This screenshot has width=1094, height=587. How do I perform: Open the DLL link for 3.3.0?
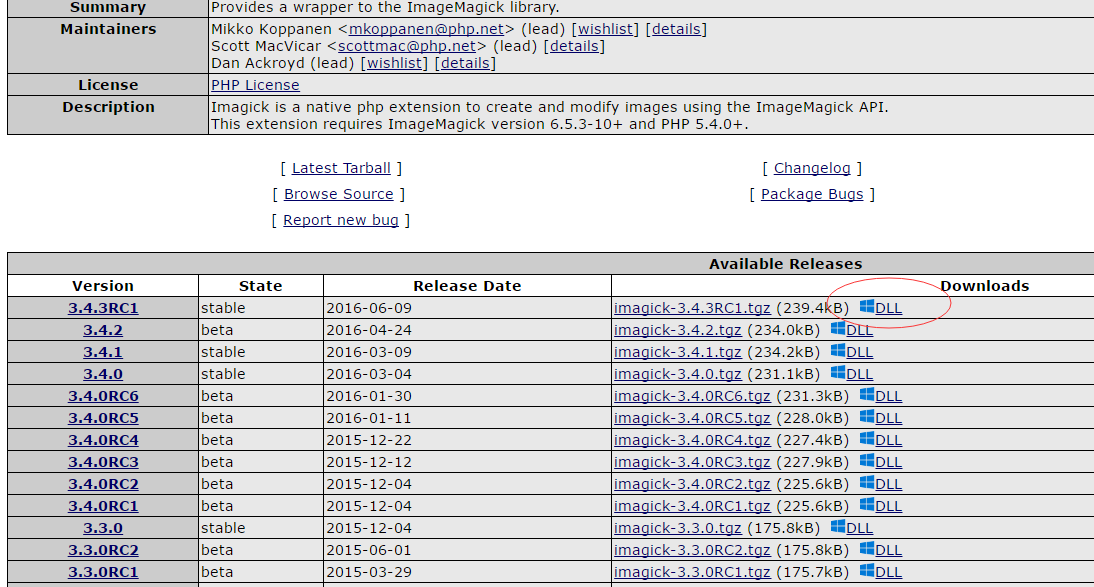coord(860,528)
